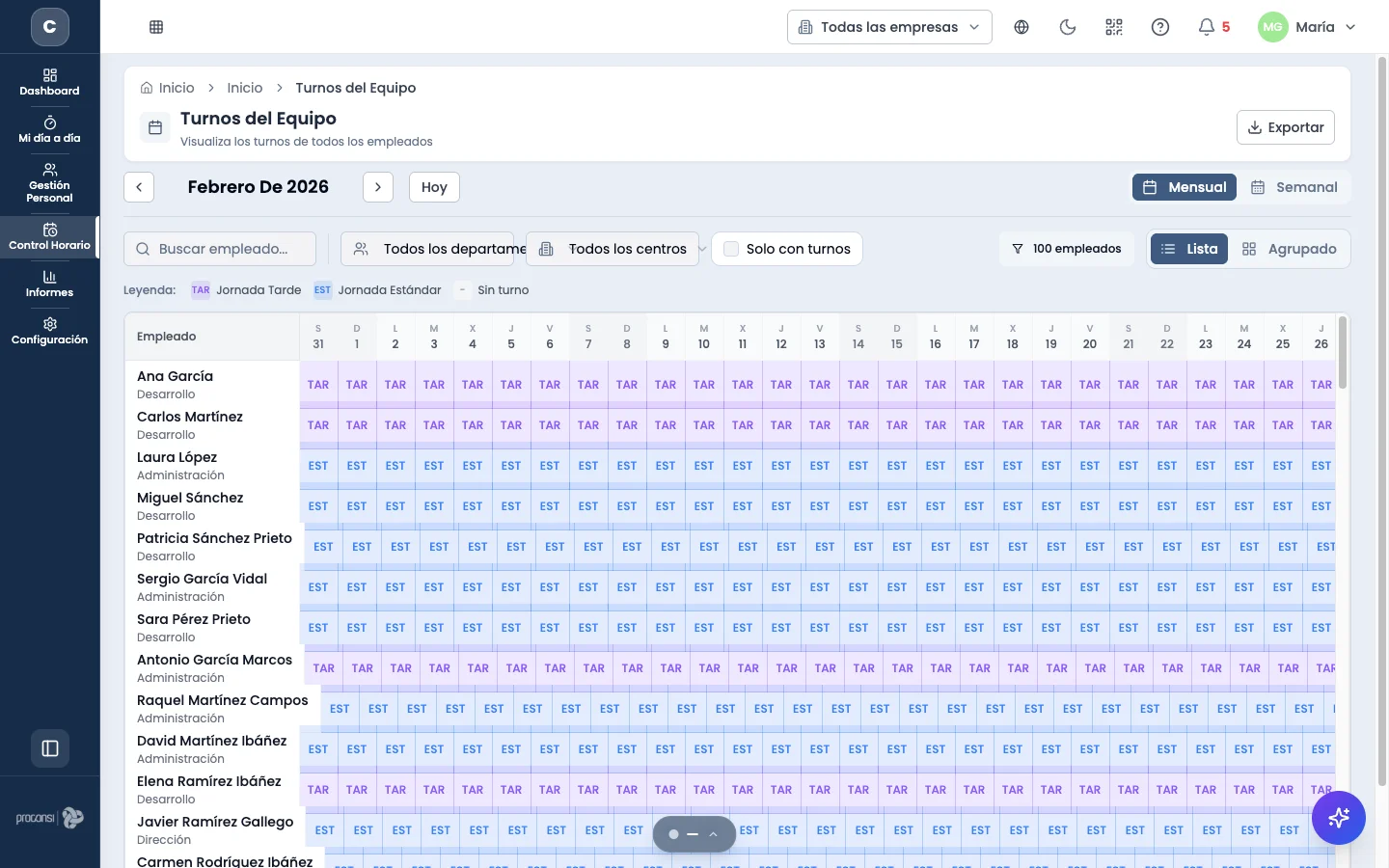Image resolution: width=1389 pixels, height=868 pixels.
Task: Click the home icon in breadcrumb
Action: pyautogui.click(x=147, y=88)
